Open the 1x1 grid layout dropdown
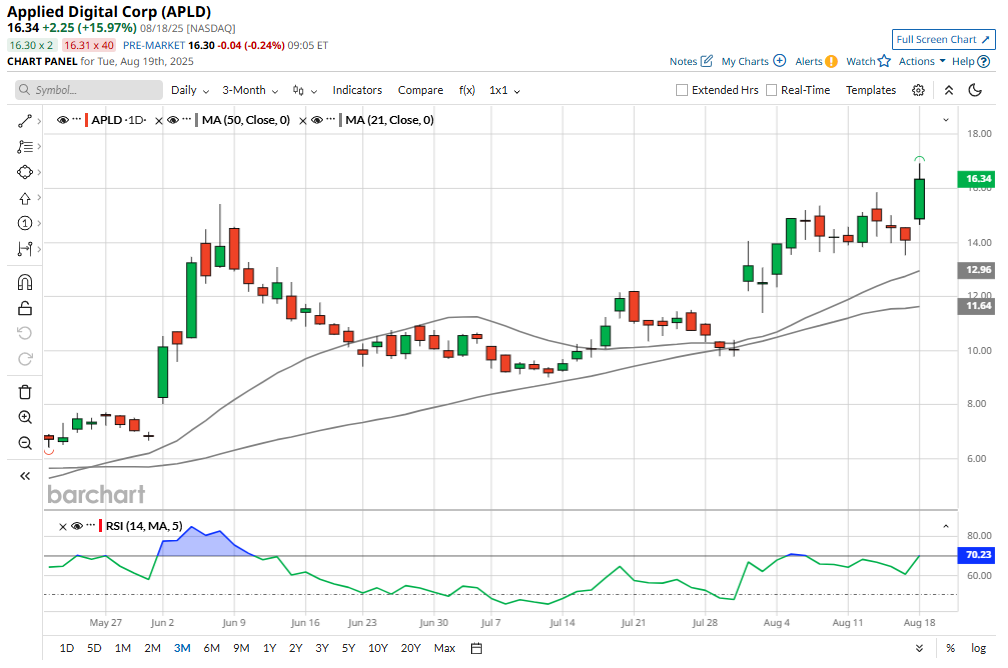1008x668 pixels. 505,90
